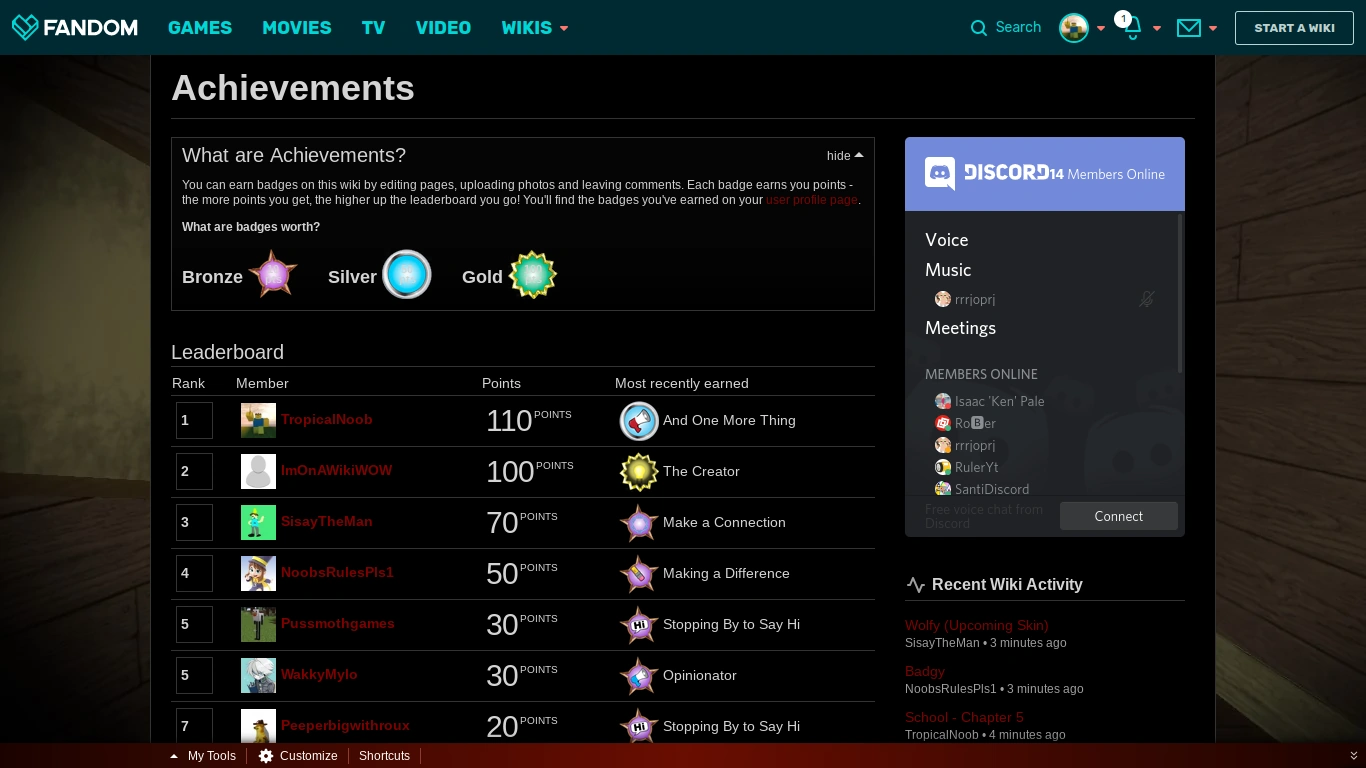Image resolution: width=1366 pixels, height=768 pixels.
Task: Click the Search field in the header
Action: click(x=1018, y=28)
